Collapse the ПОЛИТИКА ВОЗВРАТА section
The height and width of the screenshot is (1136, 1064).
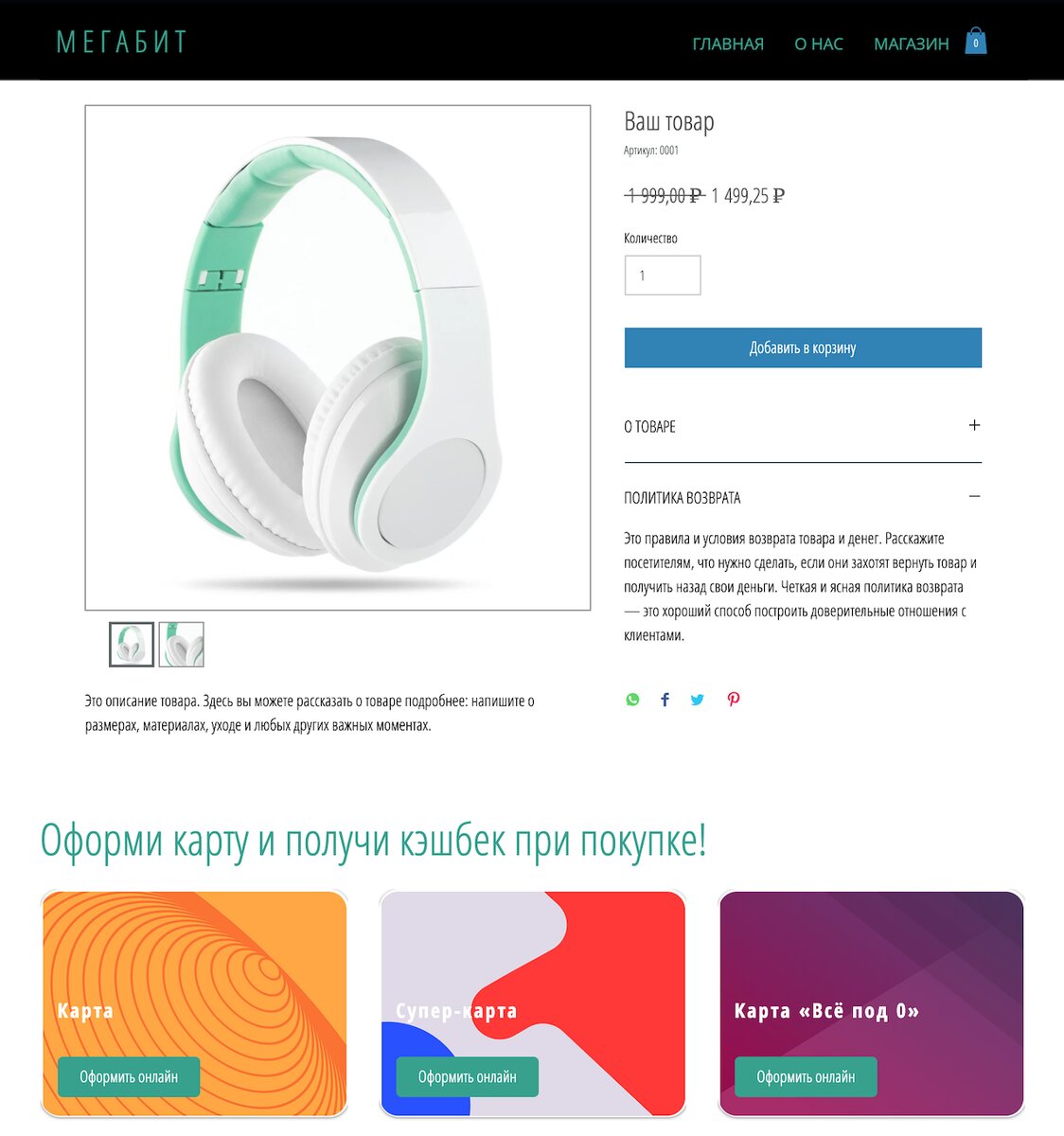point(803,497)
